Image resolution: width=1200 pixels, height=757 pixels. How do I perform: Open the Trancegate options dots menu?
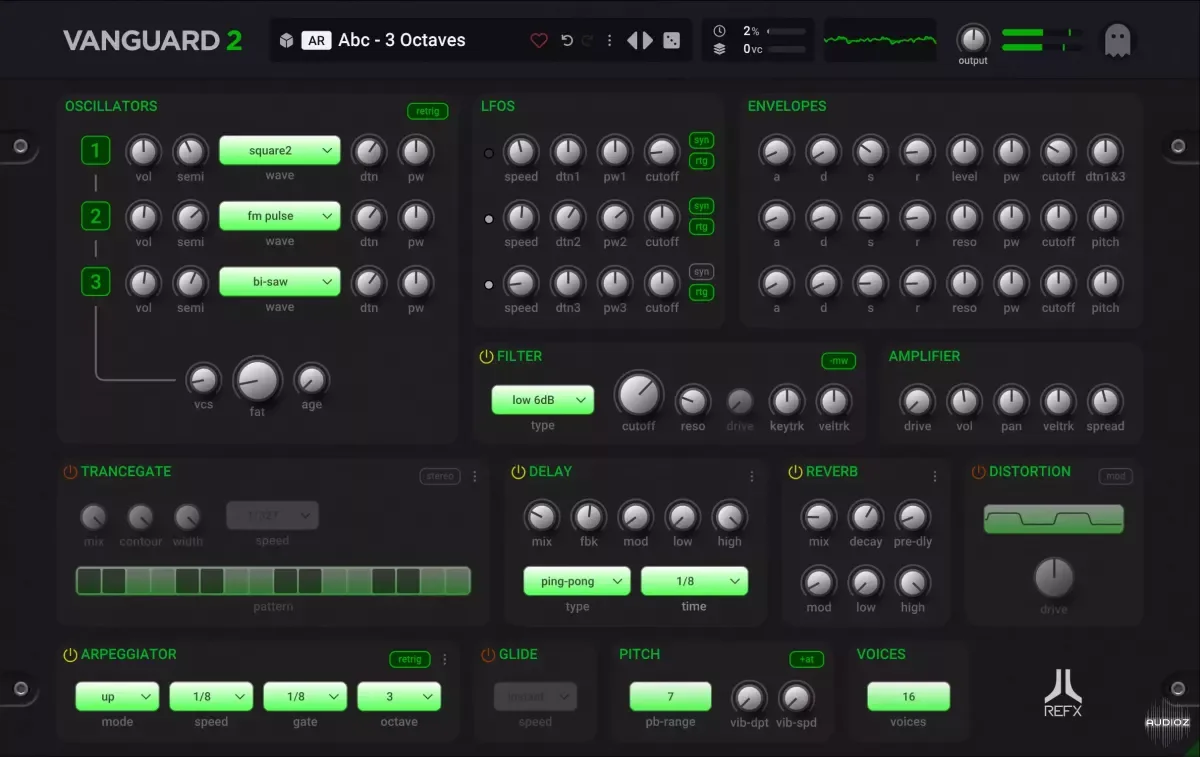475,477
